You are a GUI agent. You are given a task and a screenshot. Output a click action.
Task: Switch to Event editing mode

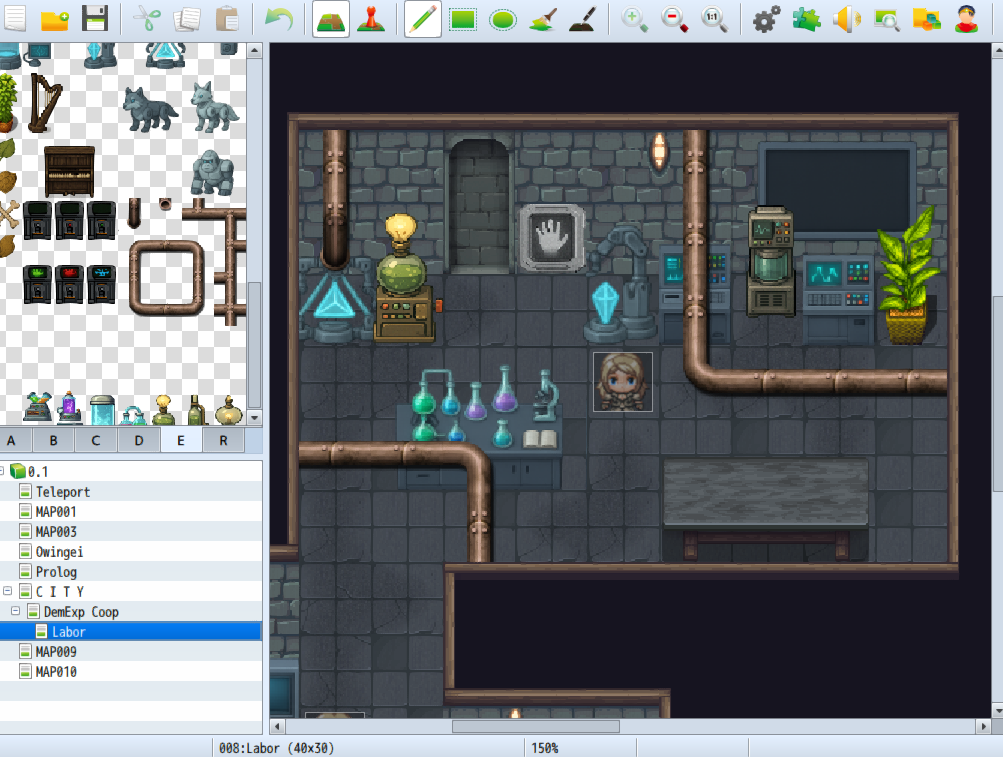(x=371, y=19)
